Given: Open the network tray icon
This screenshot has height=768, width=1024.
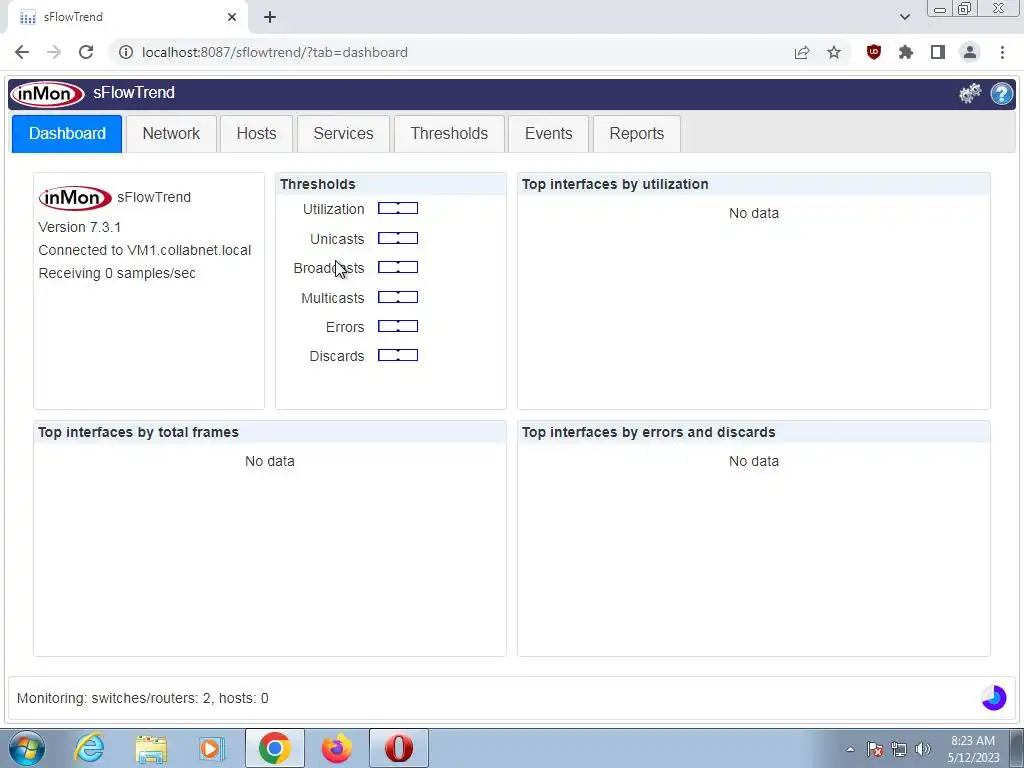Looking at the screenshot, I should [899, 749].
